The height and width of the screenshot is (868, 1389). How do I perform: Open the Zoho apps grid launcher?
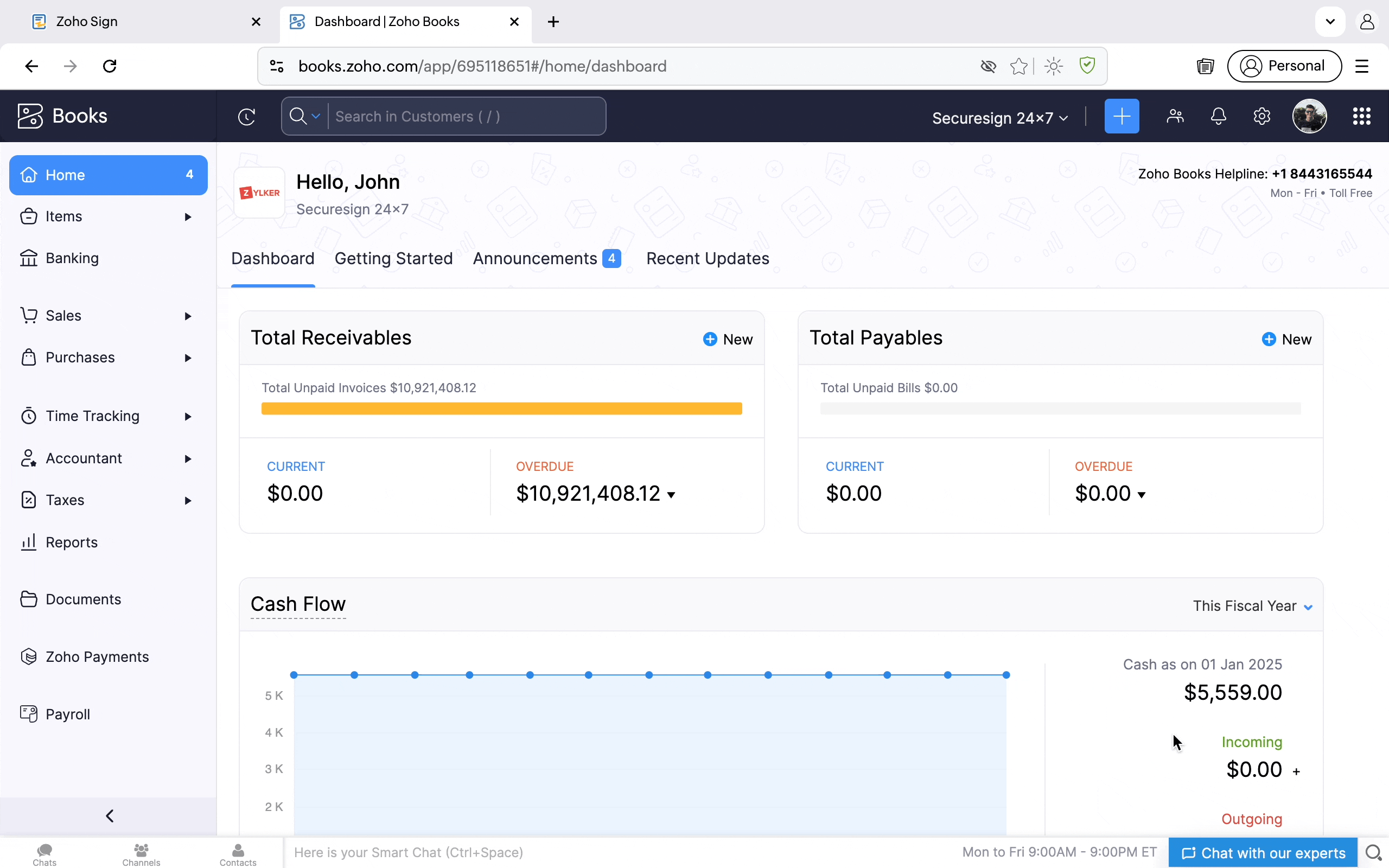(x=1361, y=117)
